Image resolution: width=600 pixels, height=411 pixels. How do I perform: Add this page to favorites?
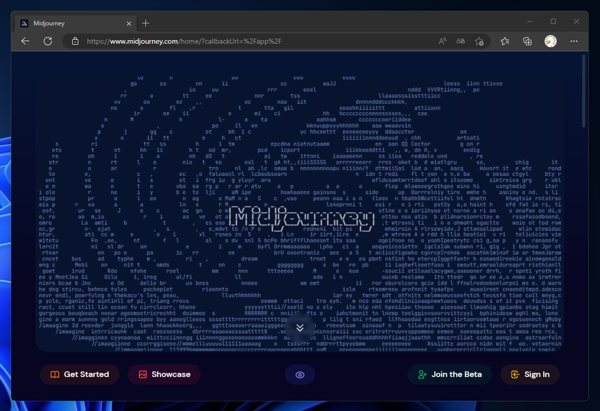tap(479, 41)
